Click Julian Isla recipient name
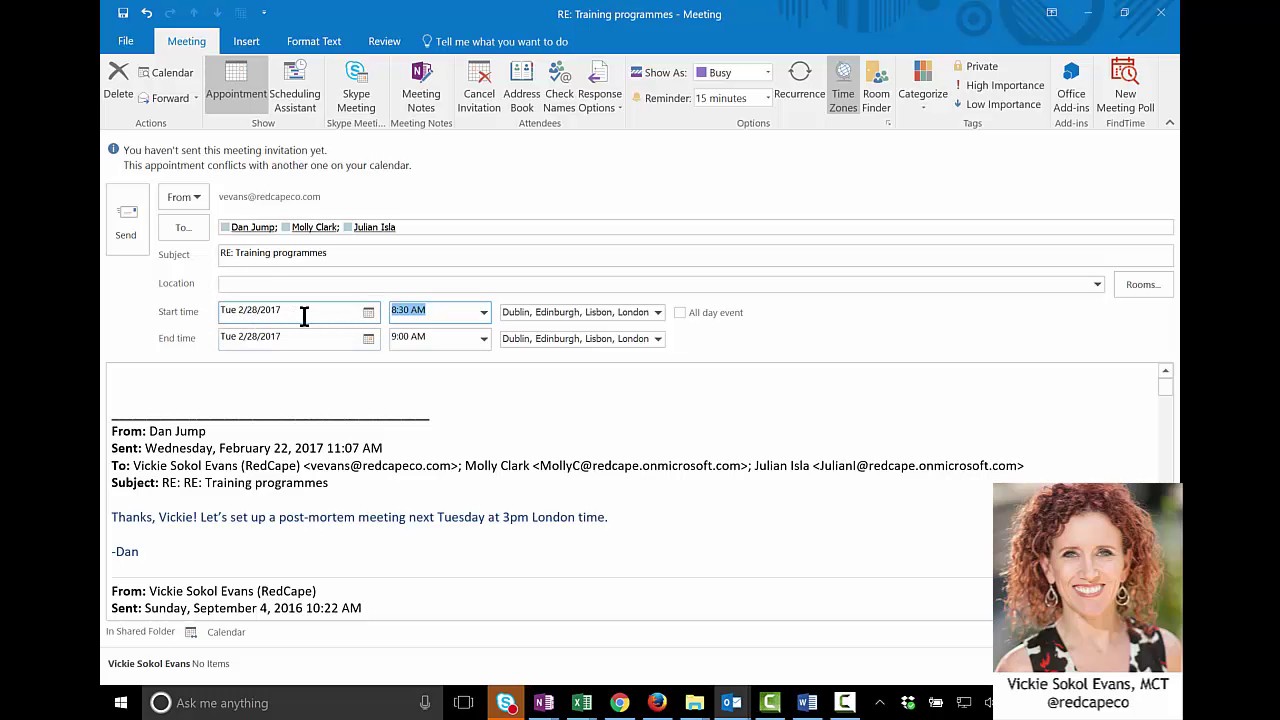 (374, 227)
